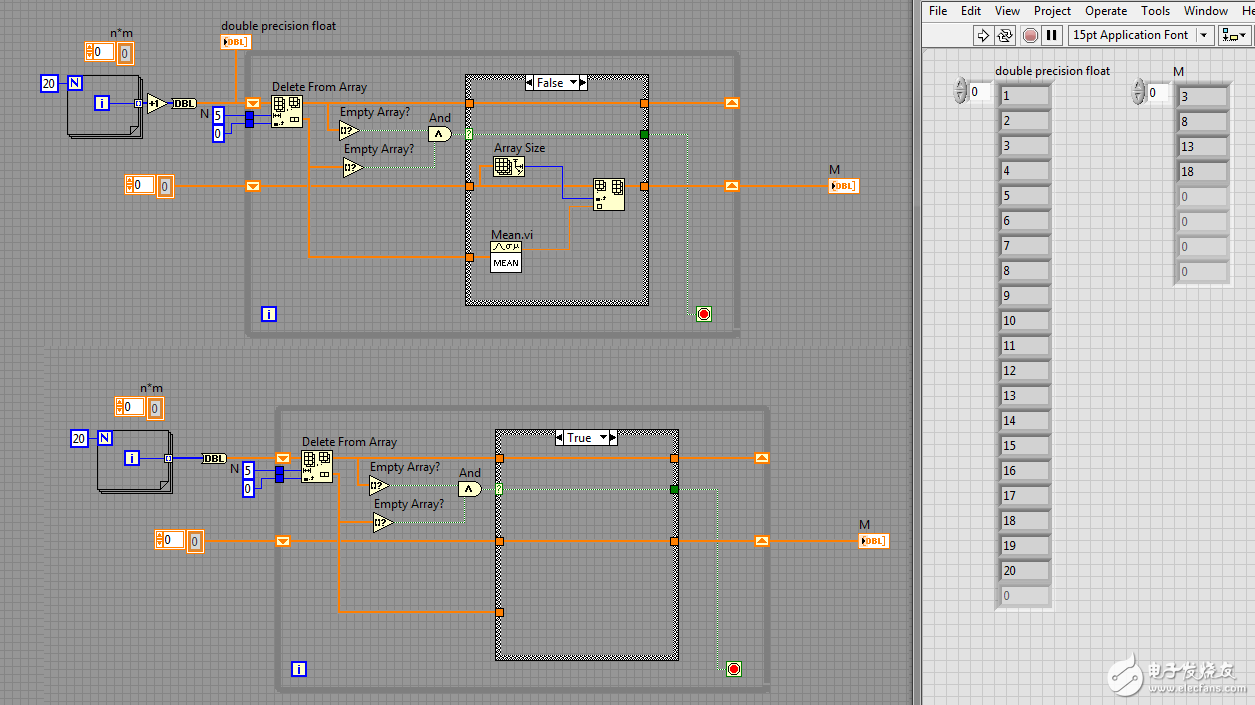Select the upper Delete From Array node

pyautogui.click(x=287, y=111)
